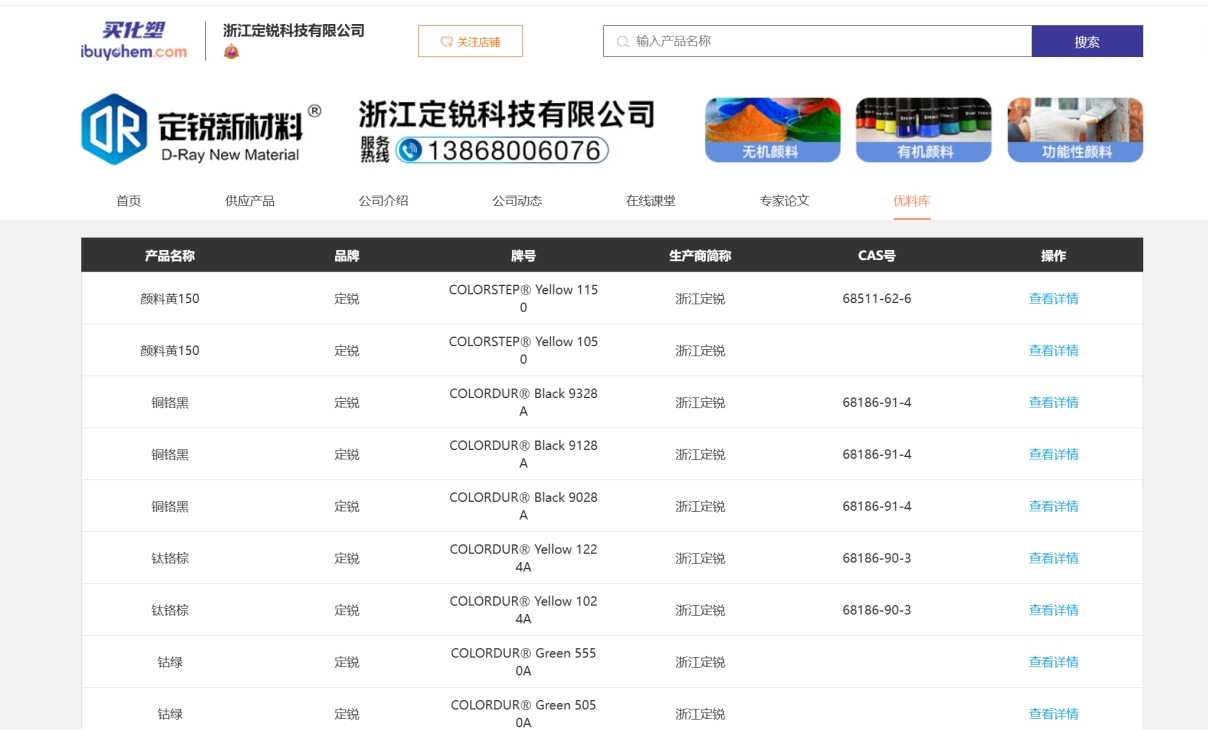Click the COLORDUR® Black 9128A grade cell

click(x=523, y=454)
